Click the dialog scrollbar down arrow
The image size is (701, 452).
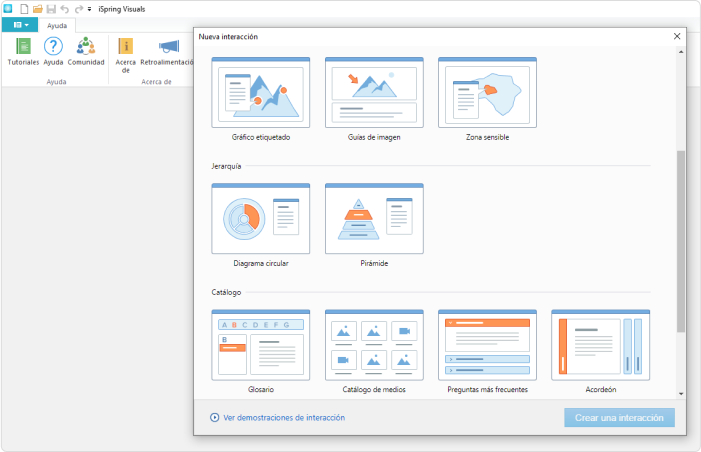click(x=681, y=394)
